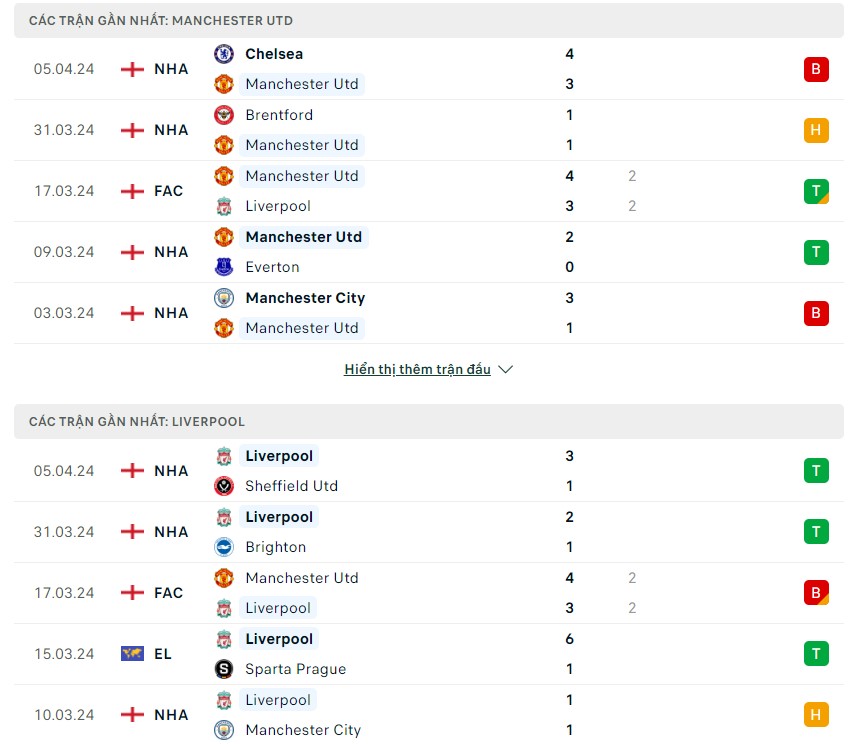857x744 pixels.
Task: Click the Sheffield Utd crest icon
Action: coord(224,486)
